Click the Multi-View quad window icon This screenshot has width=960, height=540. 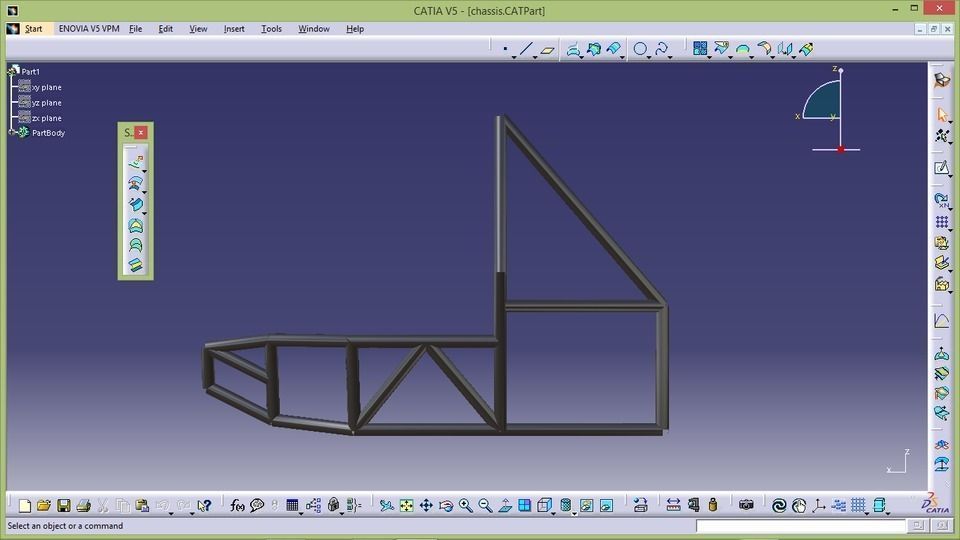[x=525, y=505]
